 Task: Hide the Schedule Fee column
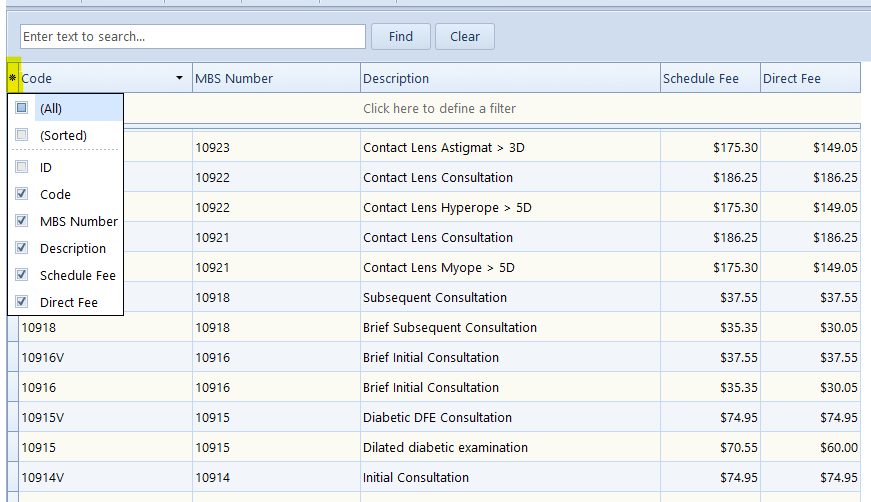22,275
